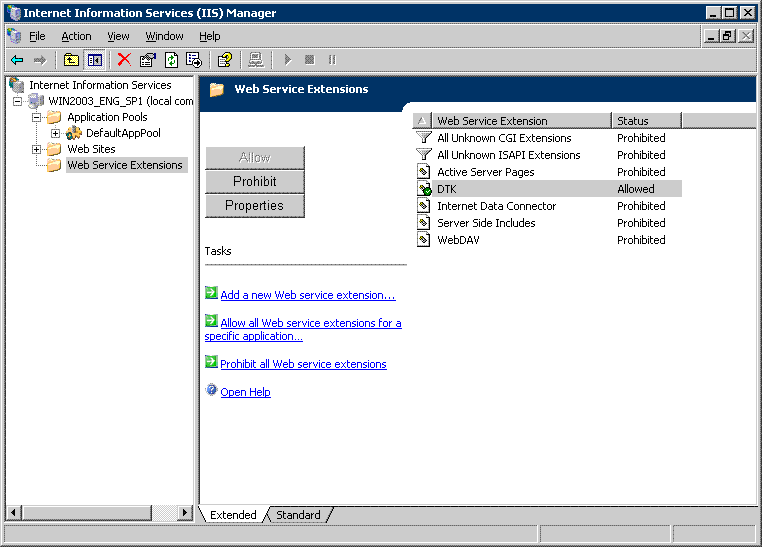Click the Up One Level folder icon
762x547 pixels.
(x=71, y=60)
